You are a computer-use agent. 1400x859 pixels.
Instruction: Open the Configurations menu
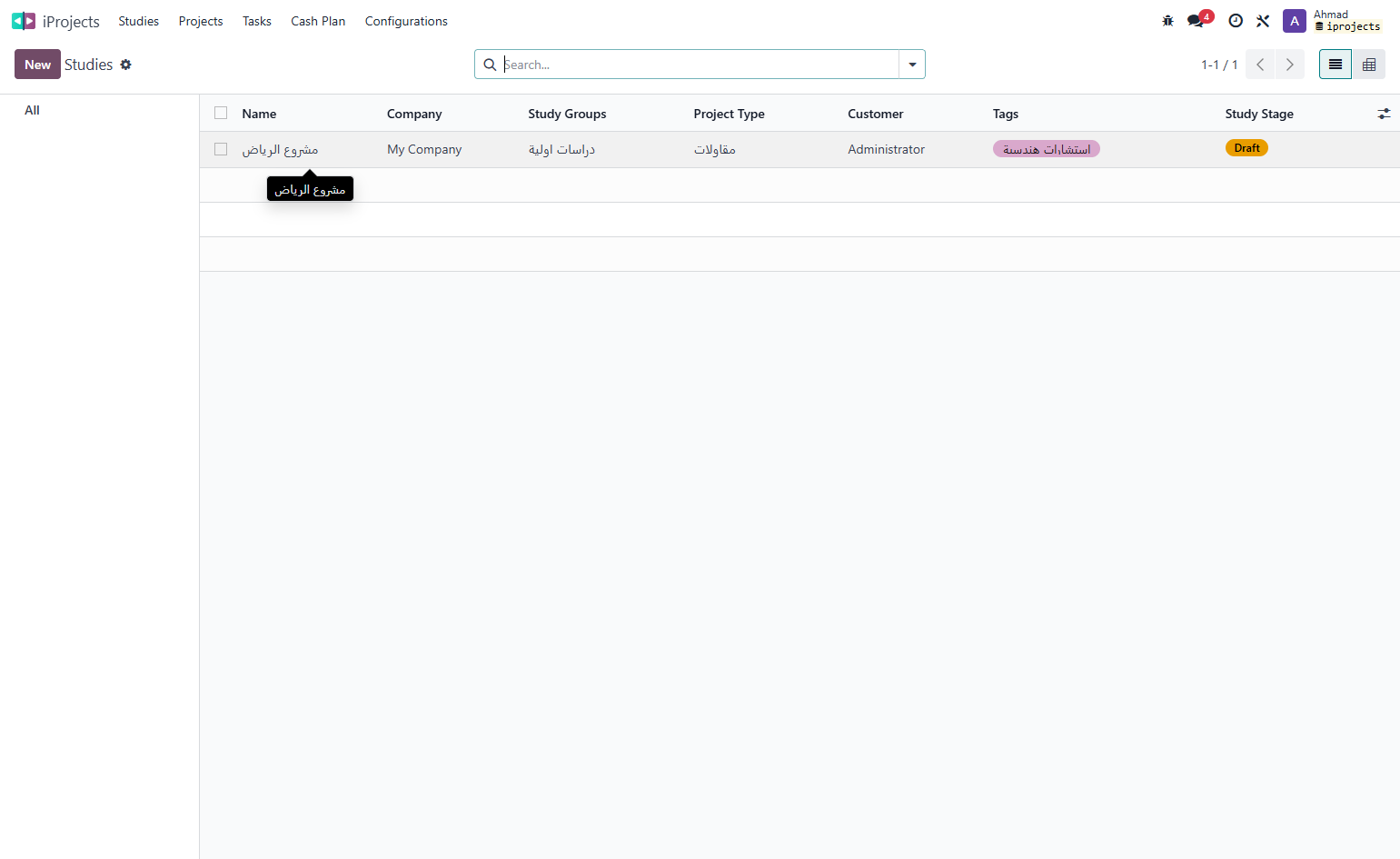(x=406, y=21)
